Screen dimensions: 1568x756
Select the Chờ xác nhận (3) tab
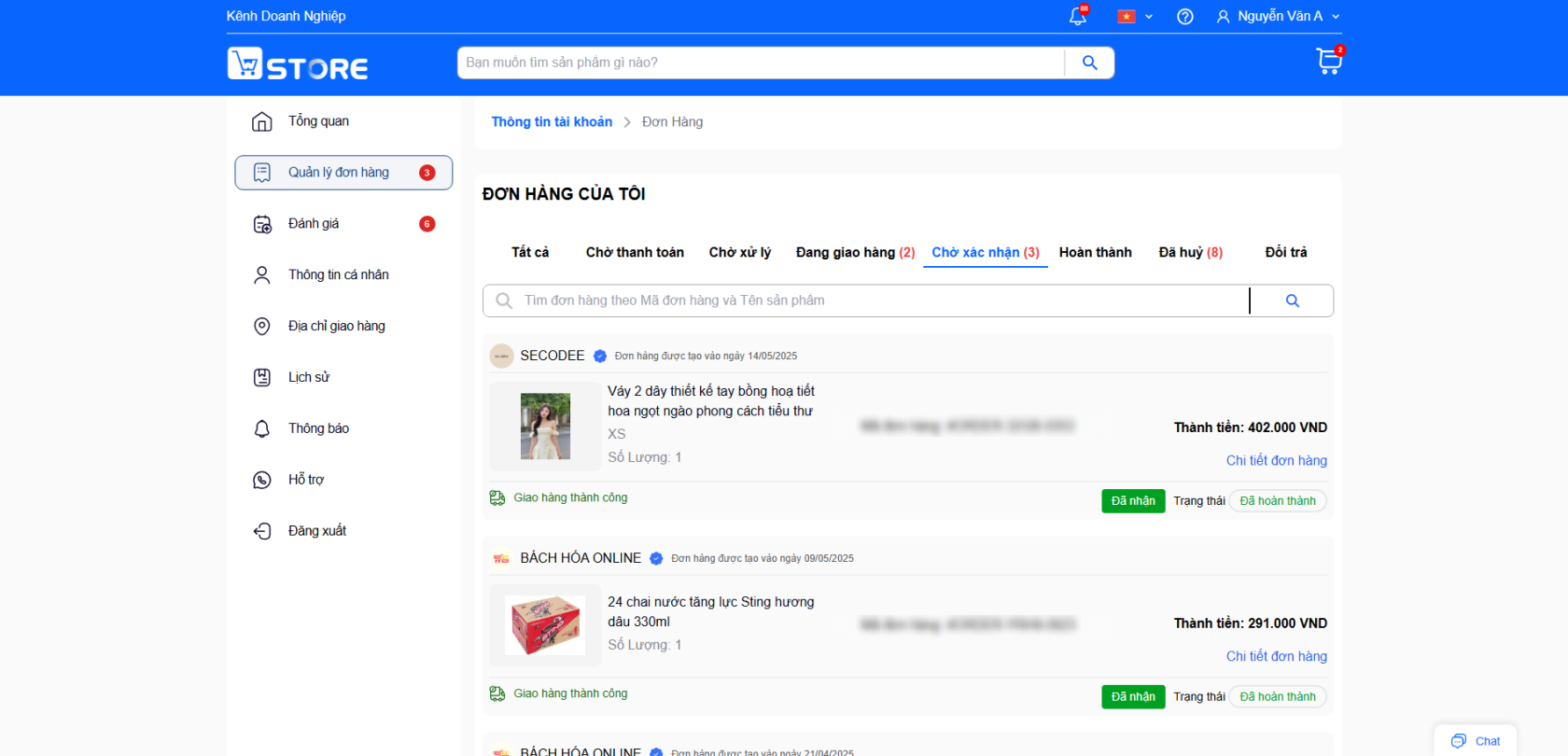[986, 252]
